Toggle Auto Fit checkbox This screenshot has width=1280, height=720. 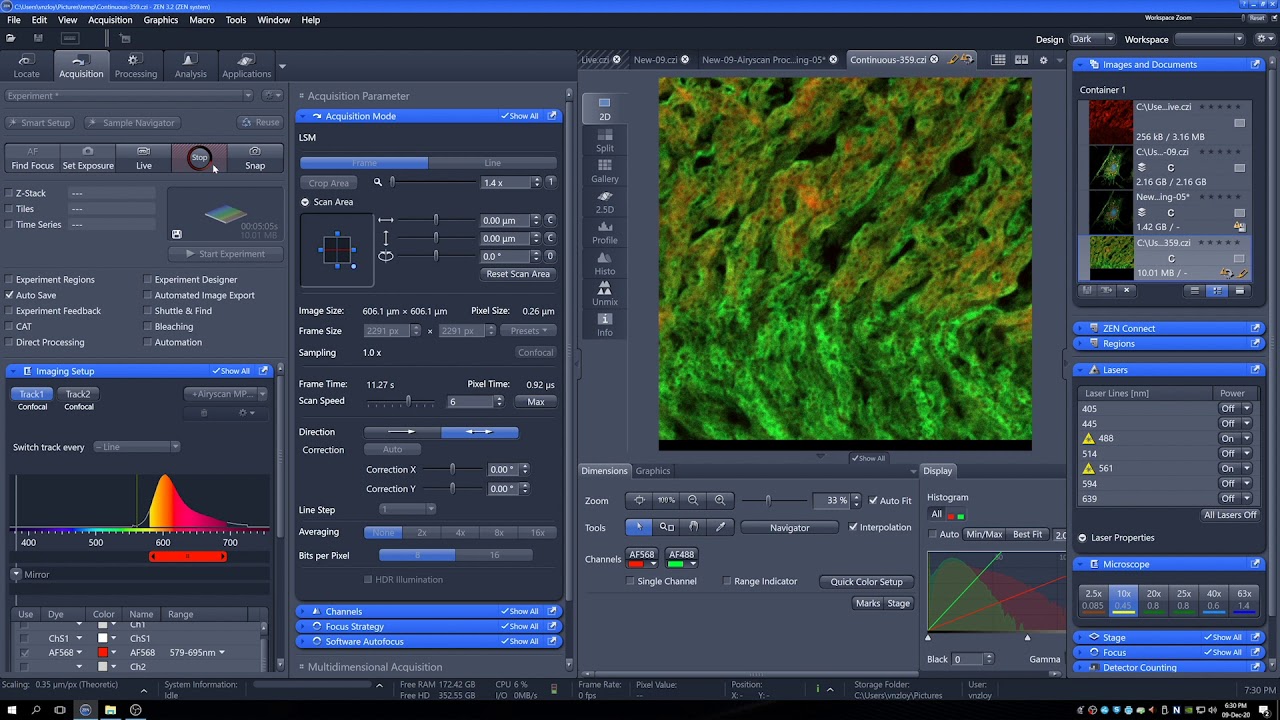[873, 500]
